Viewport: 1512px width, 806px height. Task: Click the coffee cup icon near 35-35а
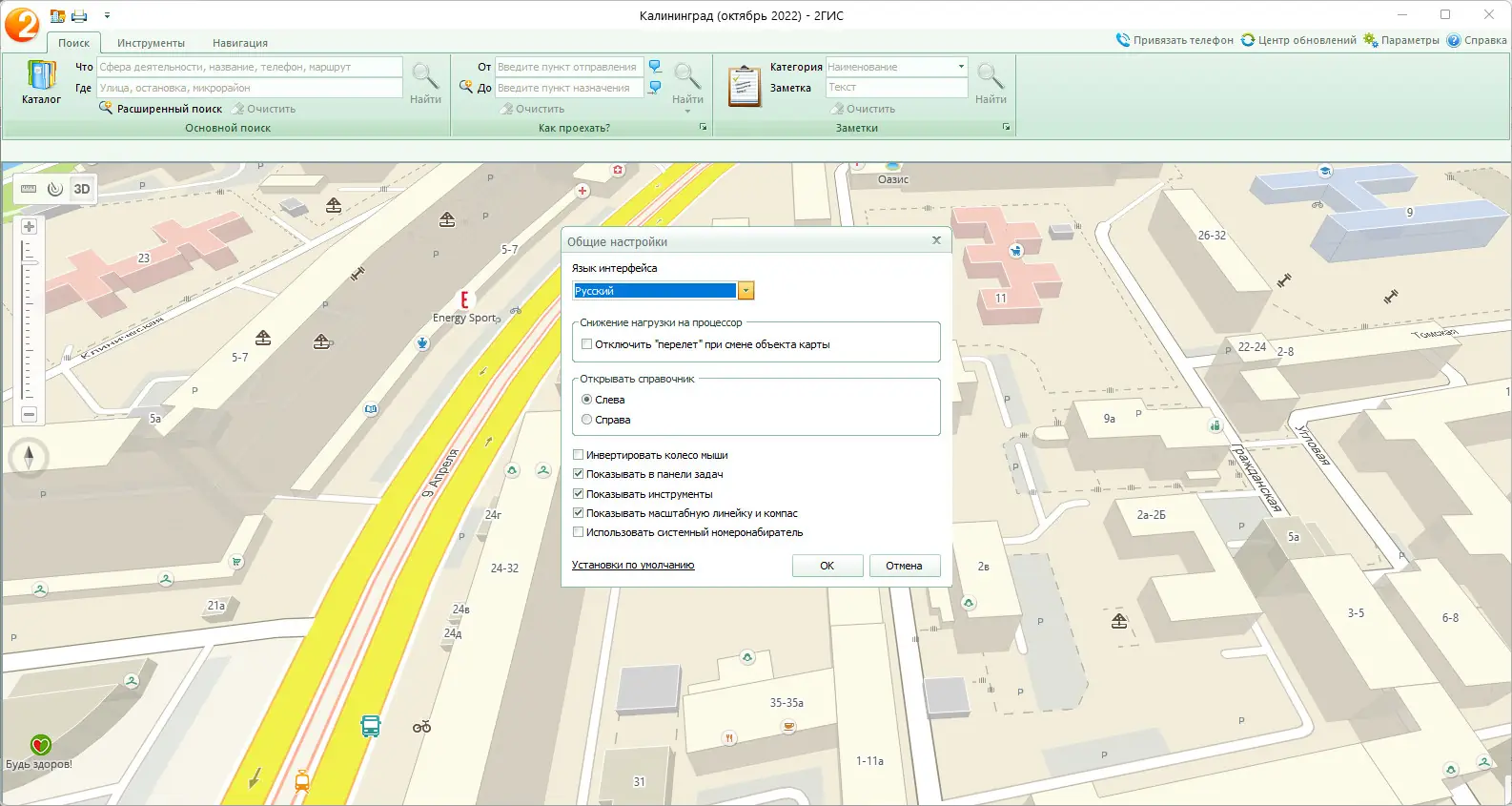tap(788, 727)
